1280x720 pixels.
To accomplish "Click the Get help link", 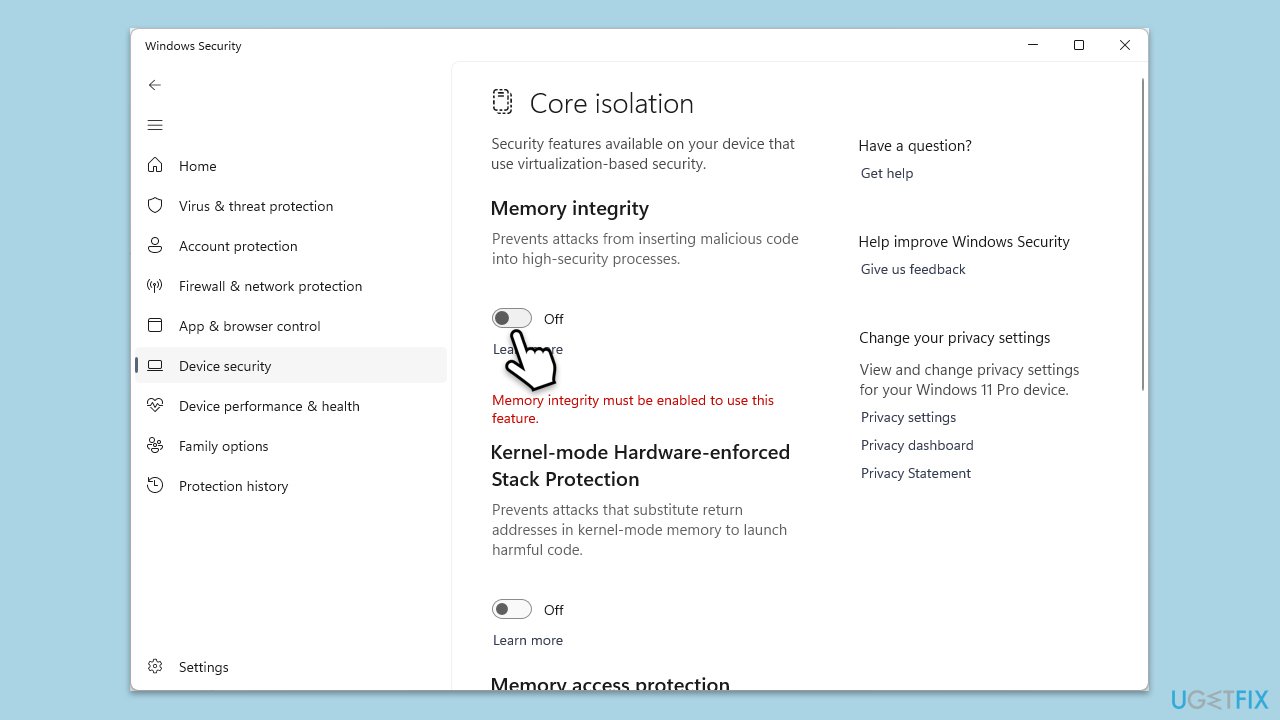I will 887,174.
